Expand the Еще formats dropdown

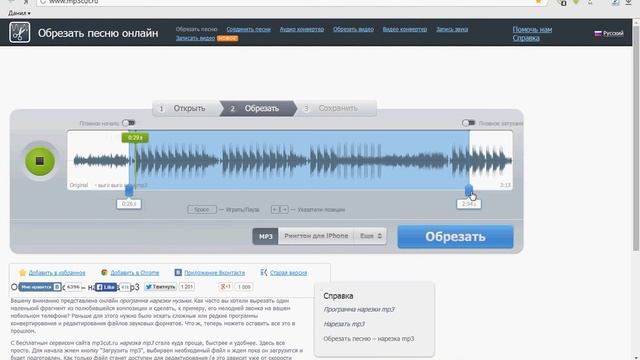point(370,236)
